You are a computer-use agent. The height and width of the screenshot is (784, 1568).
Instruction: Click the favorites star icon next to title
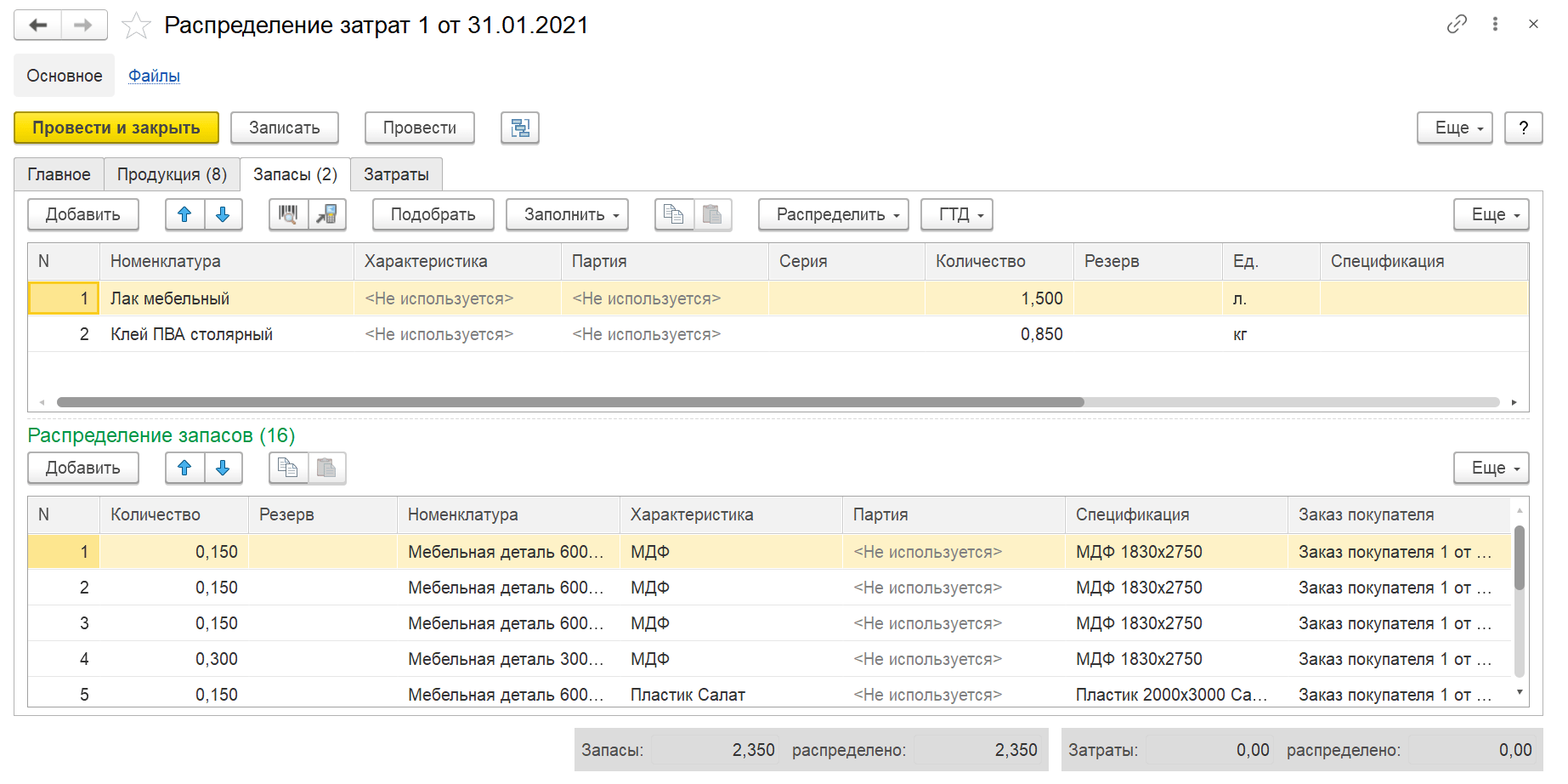tap(136, 26)
